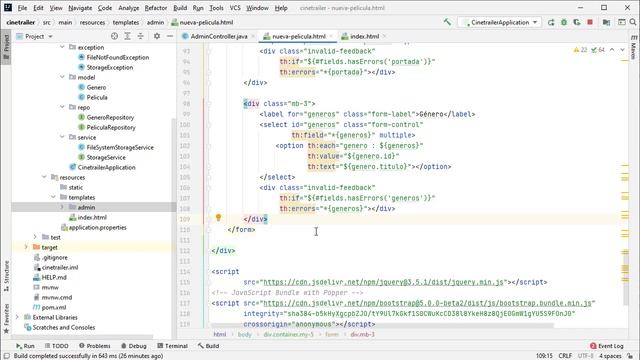Viewport: 640px width, 360px height.
Task: Open the Terminal tool window
Action: (x=173, y=346)
